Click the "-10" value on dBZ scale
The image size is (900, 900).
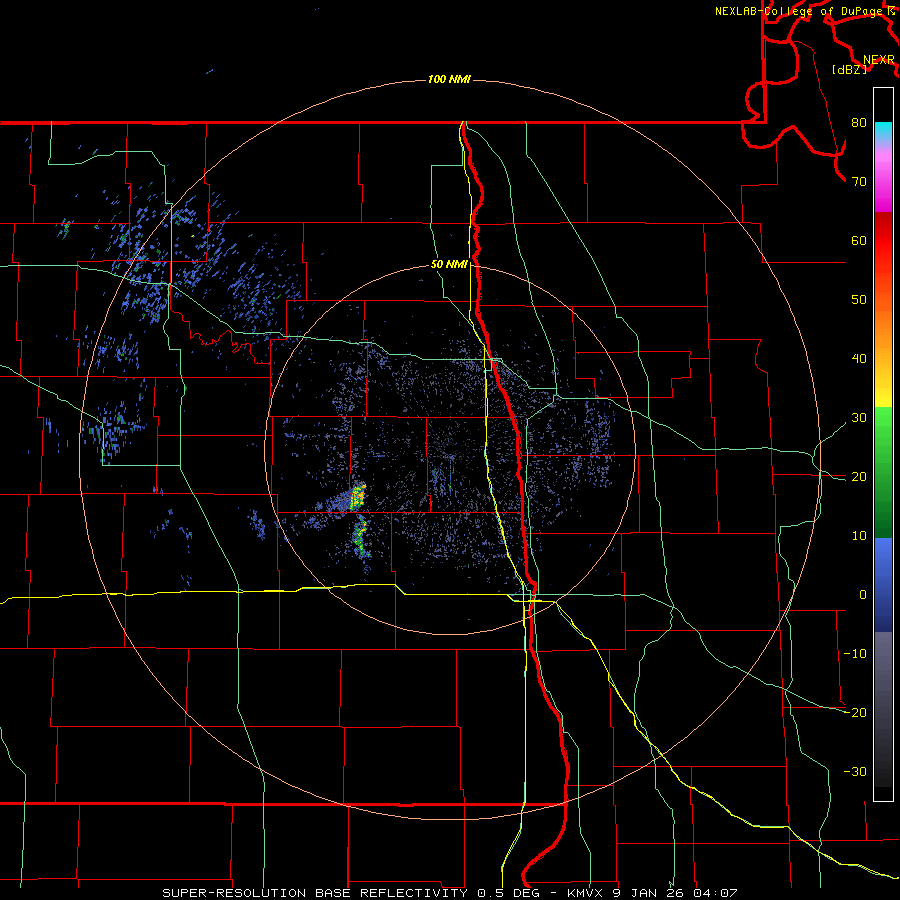pyautogui.click(x=855, y=654)
